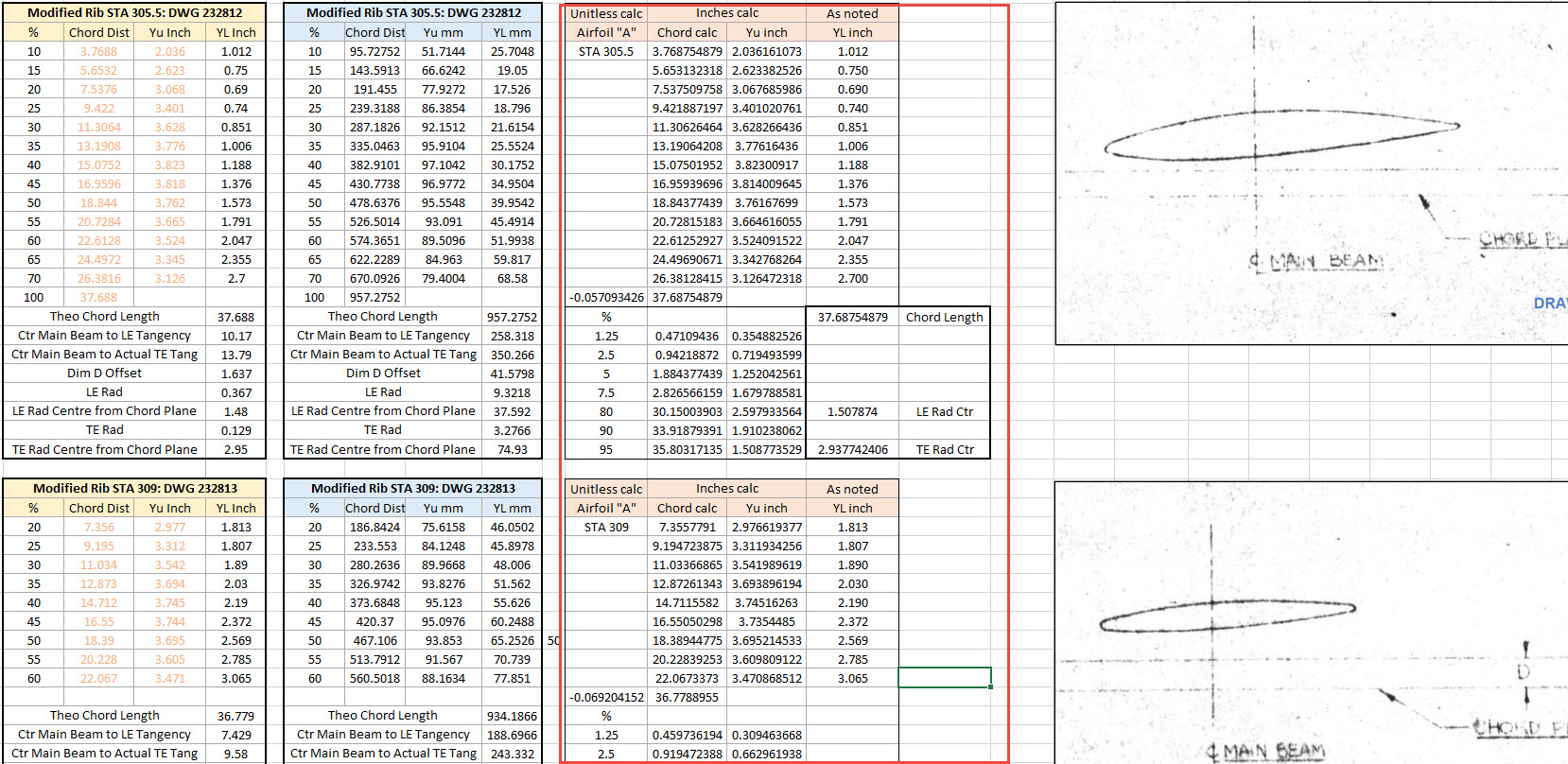The width and height of the screenshot is (1568, 764).
Task: Click the "TE Rad Ctr" label cell
Action: point(944,449)
